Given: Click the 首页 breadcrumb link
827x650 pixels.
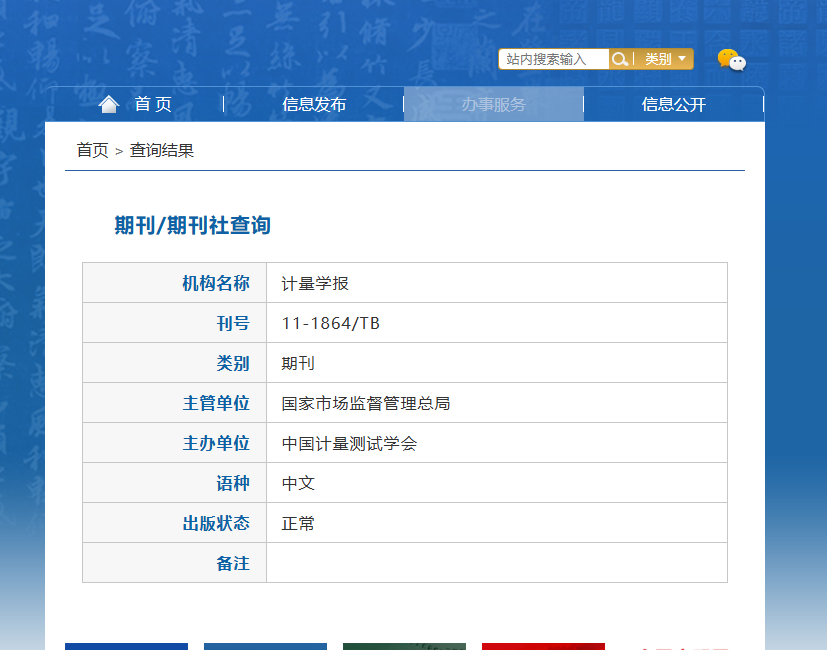Looking at the screenshot, I should (x=92, y=150).
